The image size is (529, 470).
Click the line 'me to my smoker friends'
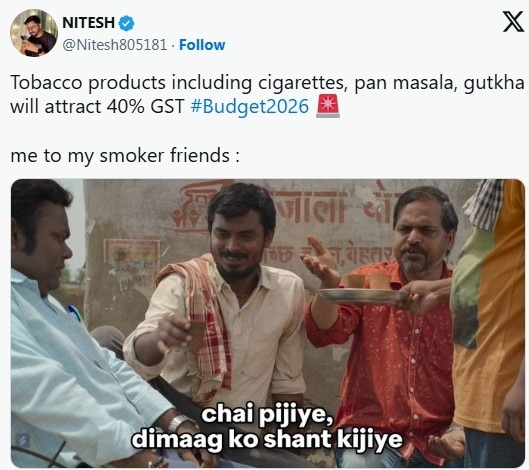[125, 156]
